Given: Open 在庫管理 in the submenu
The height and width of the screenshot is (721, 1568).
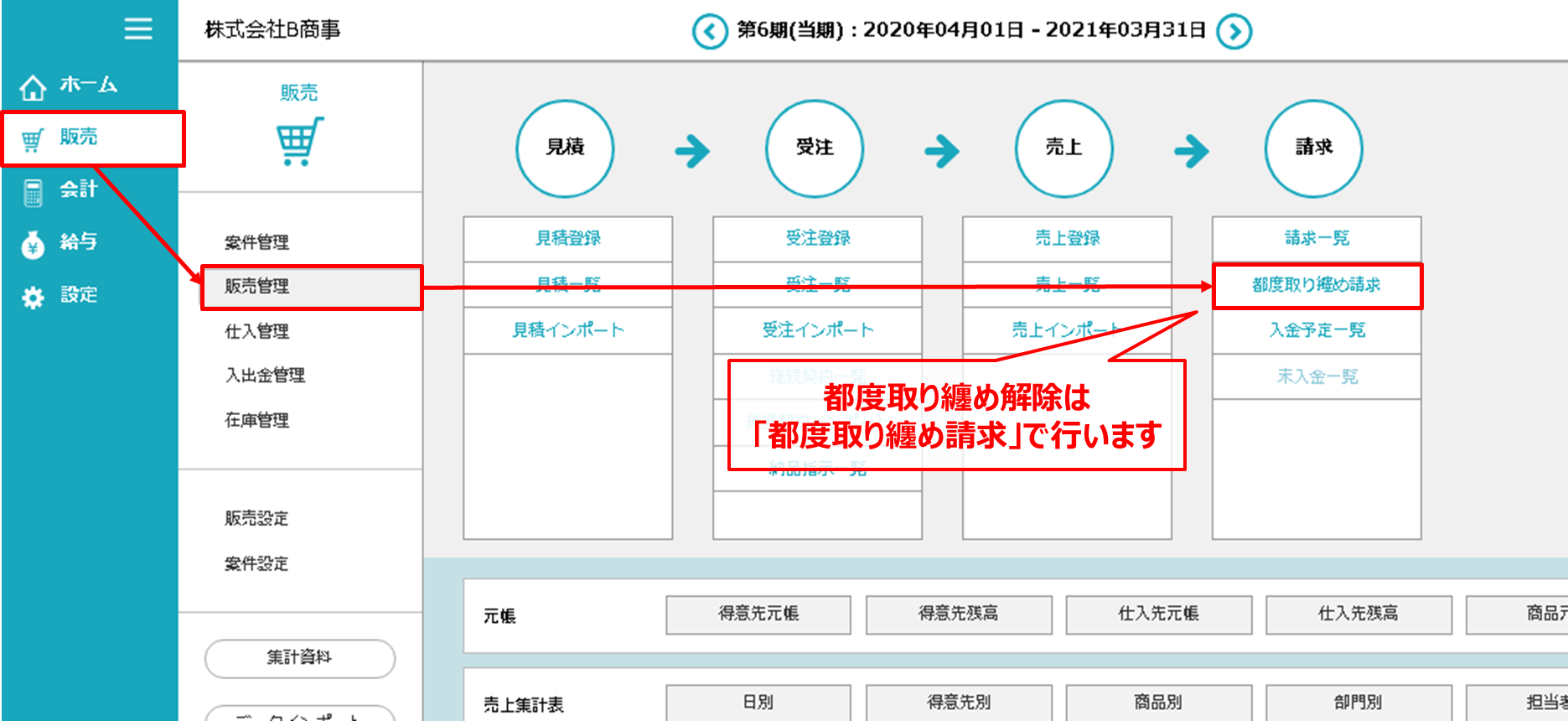Looking at the screenshot, I should (256, 420).
